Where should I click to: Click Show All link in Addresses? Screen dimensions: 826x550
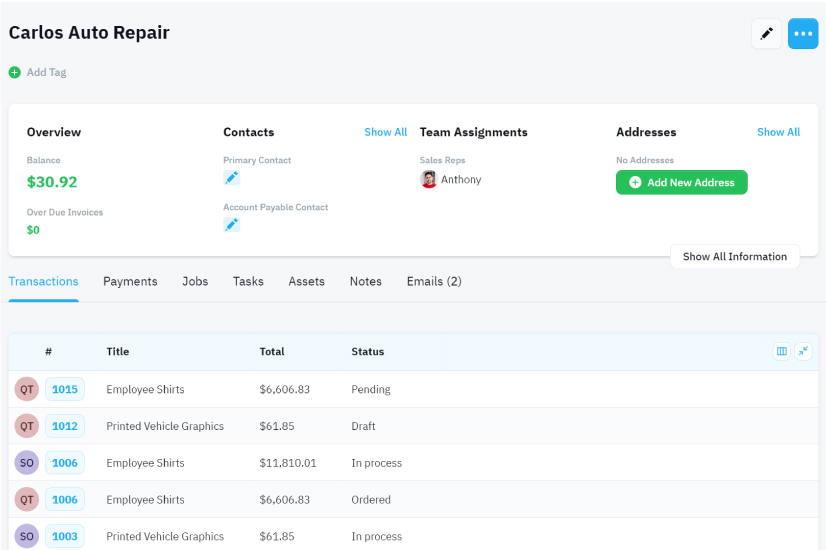pyautogui.click(x=779, y=132)
